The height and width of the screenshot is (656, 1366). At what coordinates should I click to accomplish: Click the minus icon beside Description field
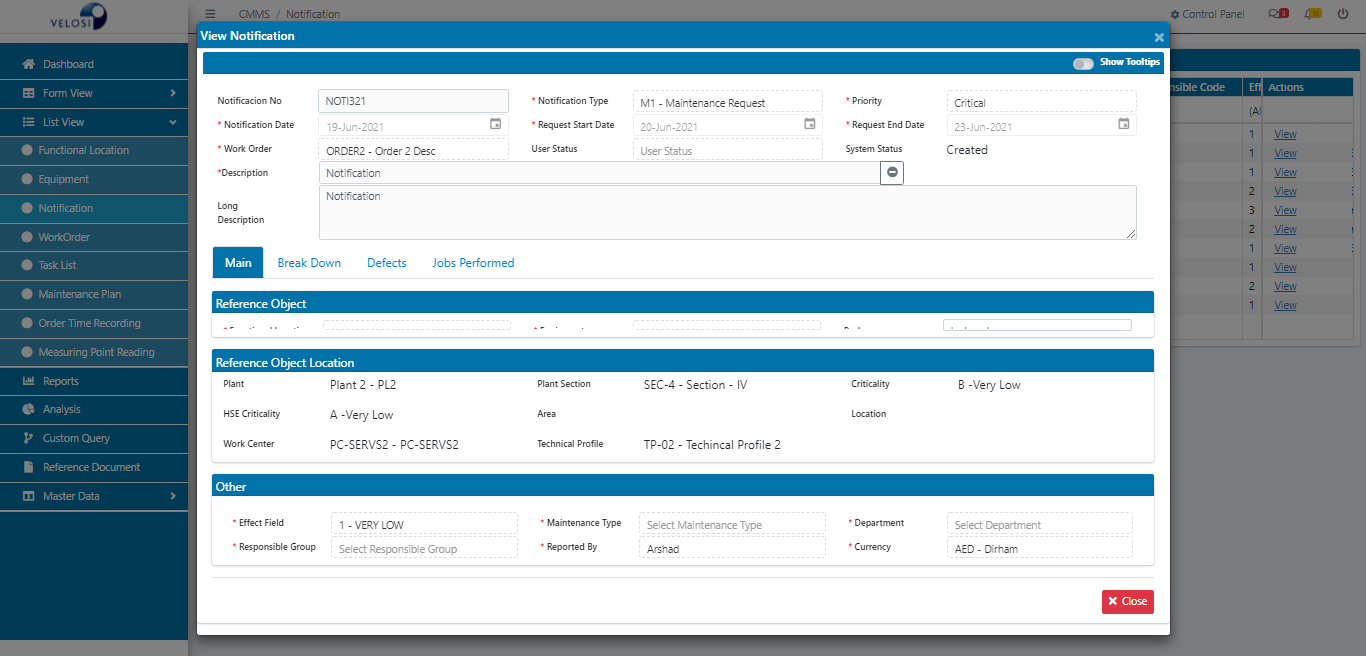coord(890,172)
